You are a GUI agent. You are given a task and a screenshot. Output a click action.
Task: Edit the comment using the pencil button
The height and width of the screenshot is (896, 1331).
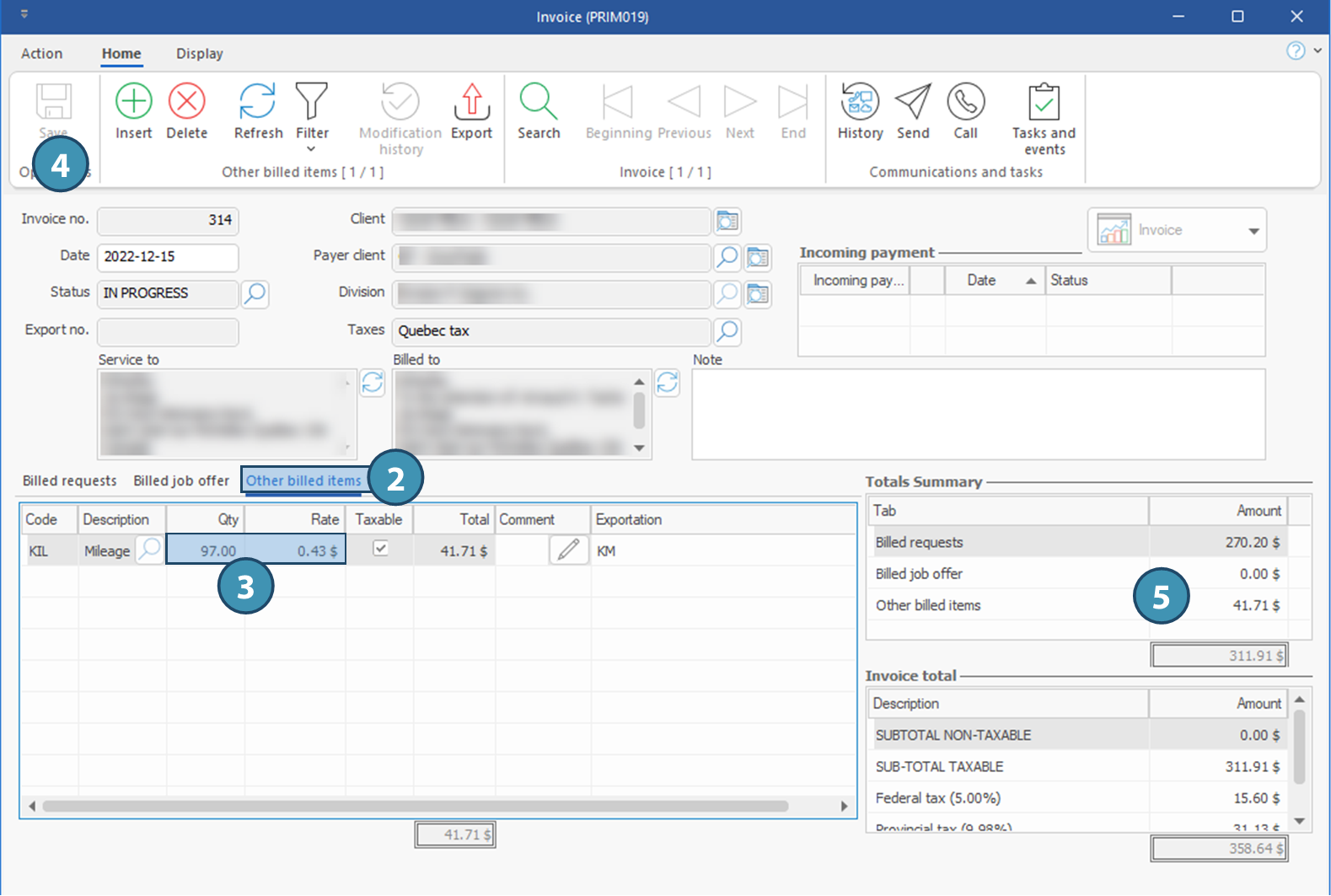[x=568, y=550]
